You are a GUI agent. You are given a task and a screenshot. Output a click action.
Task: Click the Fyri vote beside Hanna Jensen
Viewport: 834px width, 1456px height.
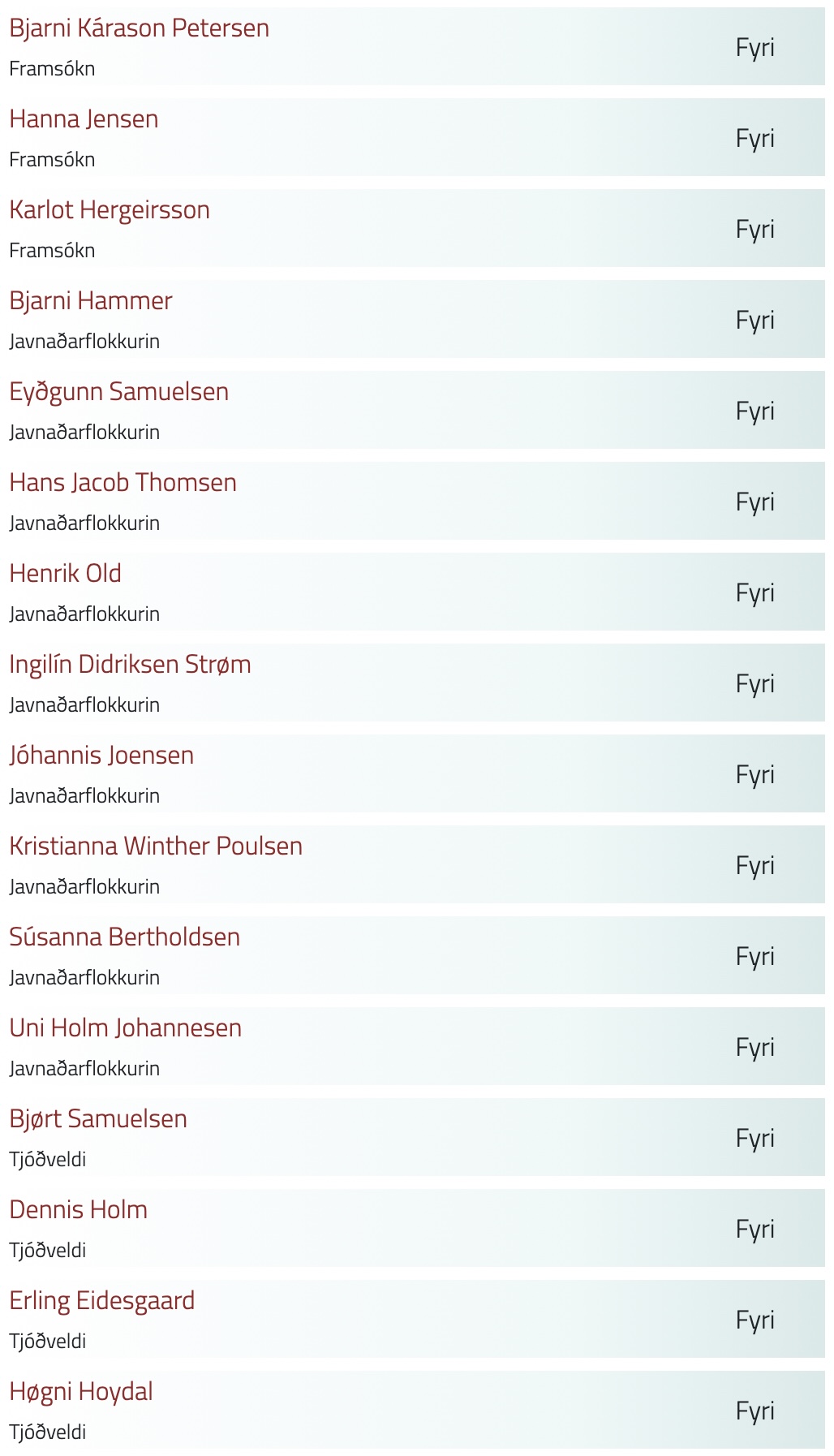754,139
